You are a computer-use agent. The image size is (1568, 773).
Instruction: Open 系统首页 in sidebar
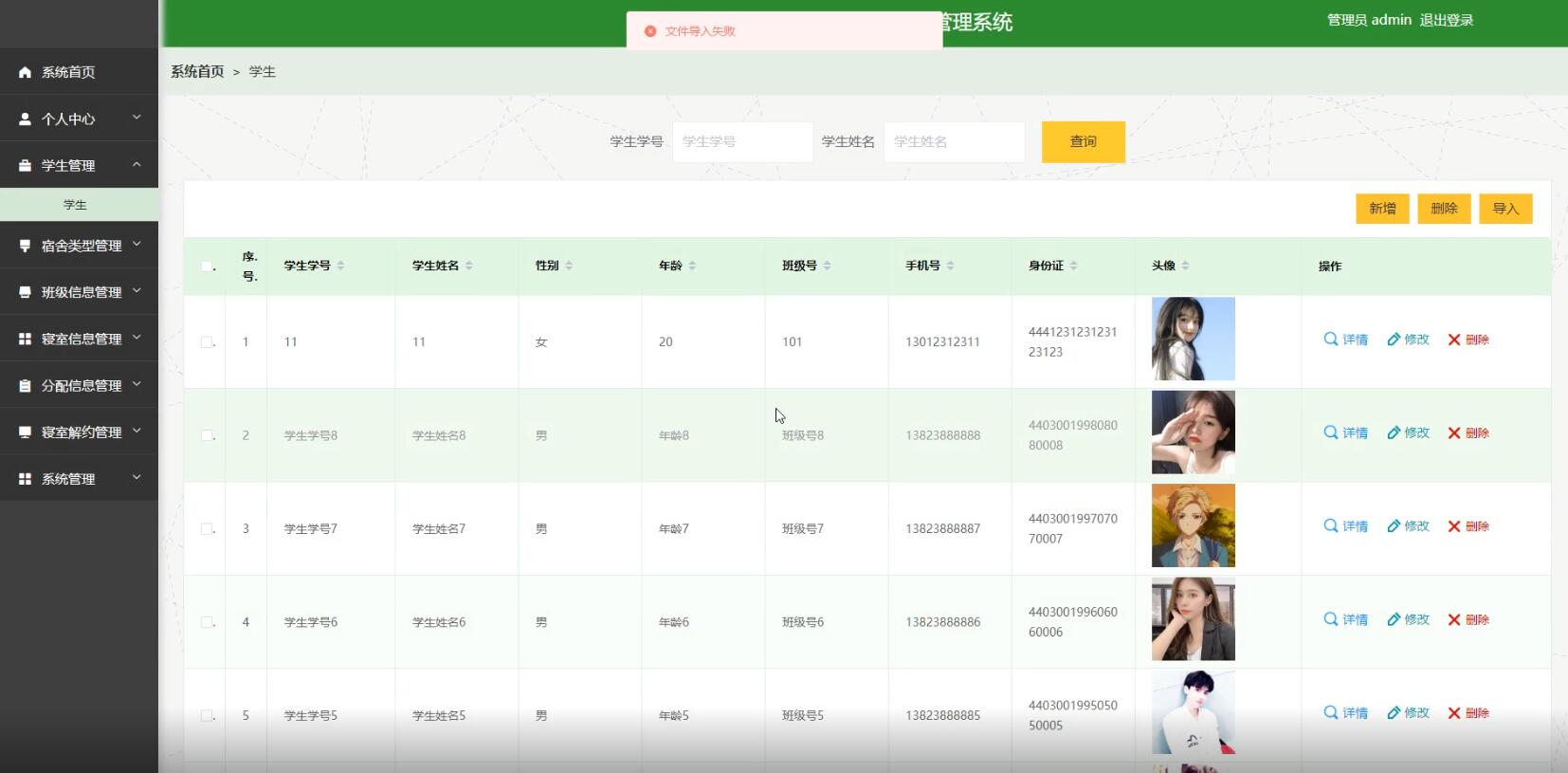pyautogui.click(x=79, y=72)
